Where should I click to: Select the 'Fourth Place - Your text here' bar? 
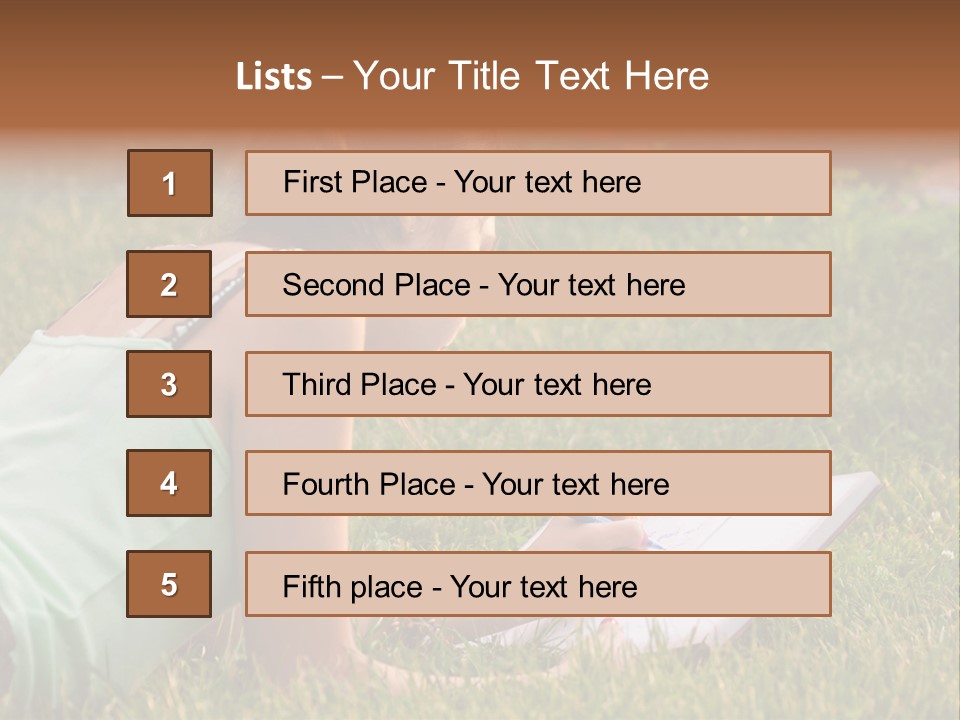click(x=538, y=483)
